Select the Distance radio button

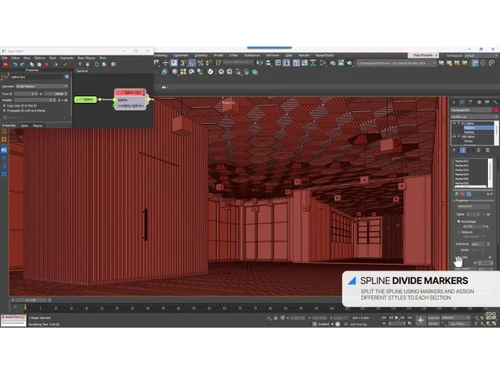(x=459, y=232)
